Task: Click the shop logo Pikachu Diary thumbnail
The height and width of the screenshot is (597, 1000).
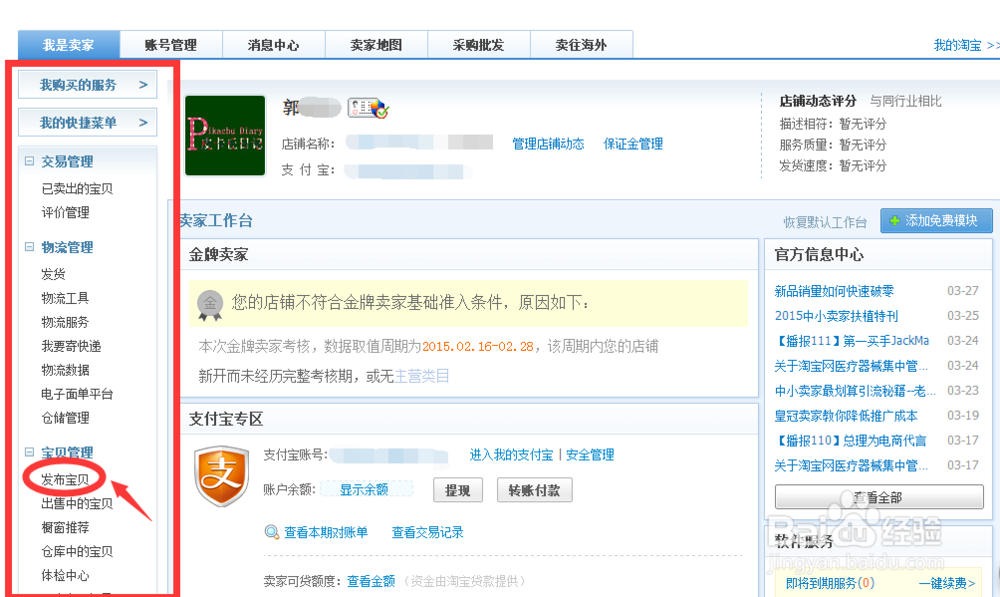Action: click(x=225, y=135)
